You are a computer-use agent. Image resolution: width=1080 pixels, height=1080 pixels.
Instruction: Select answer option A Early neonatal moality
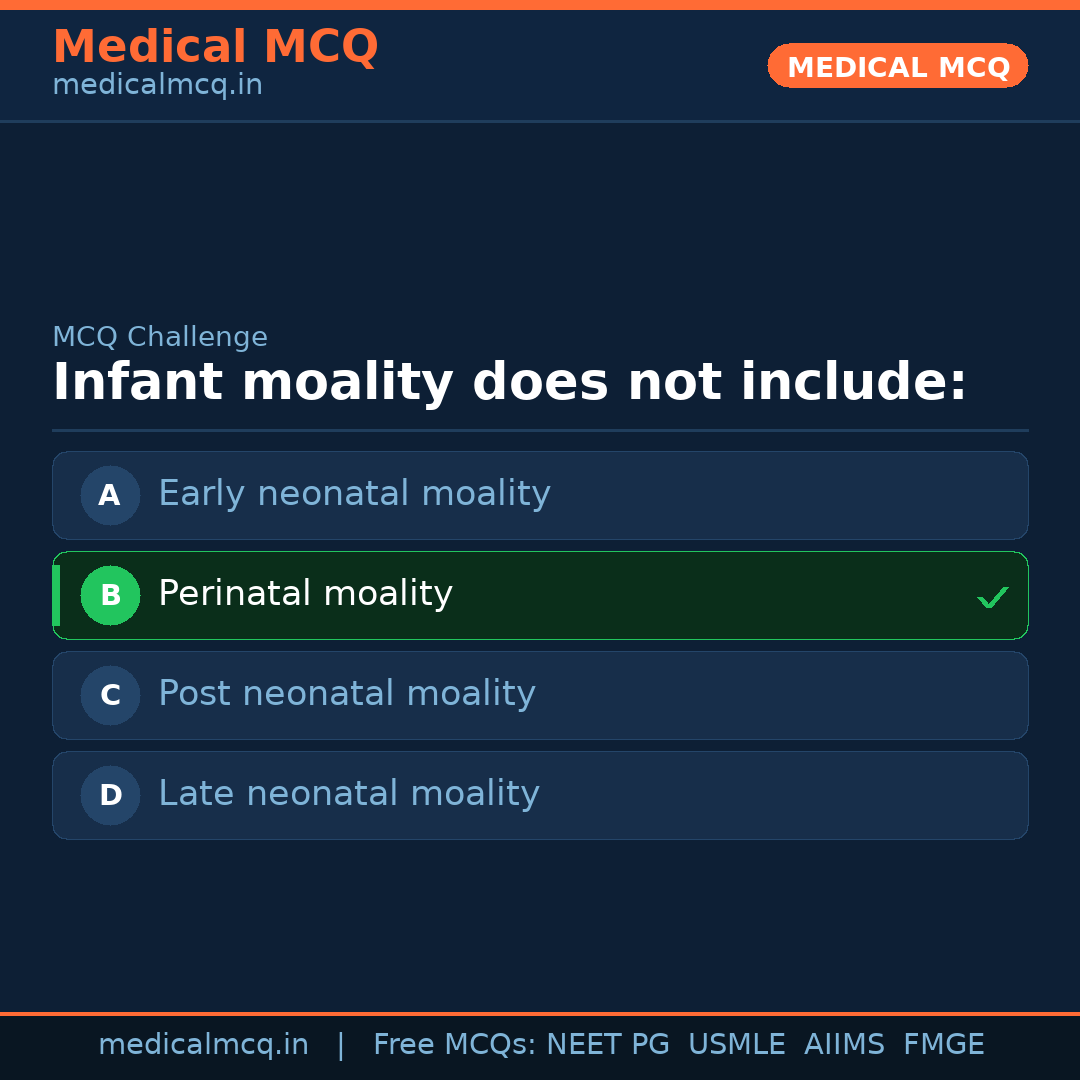(540, 495)
